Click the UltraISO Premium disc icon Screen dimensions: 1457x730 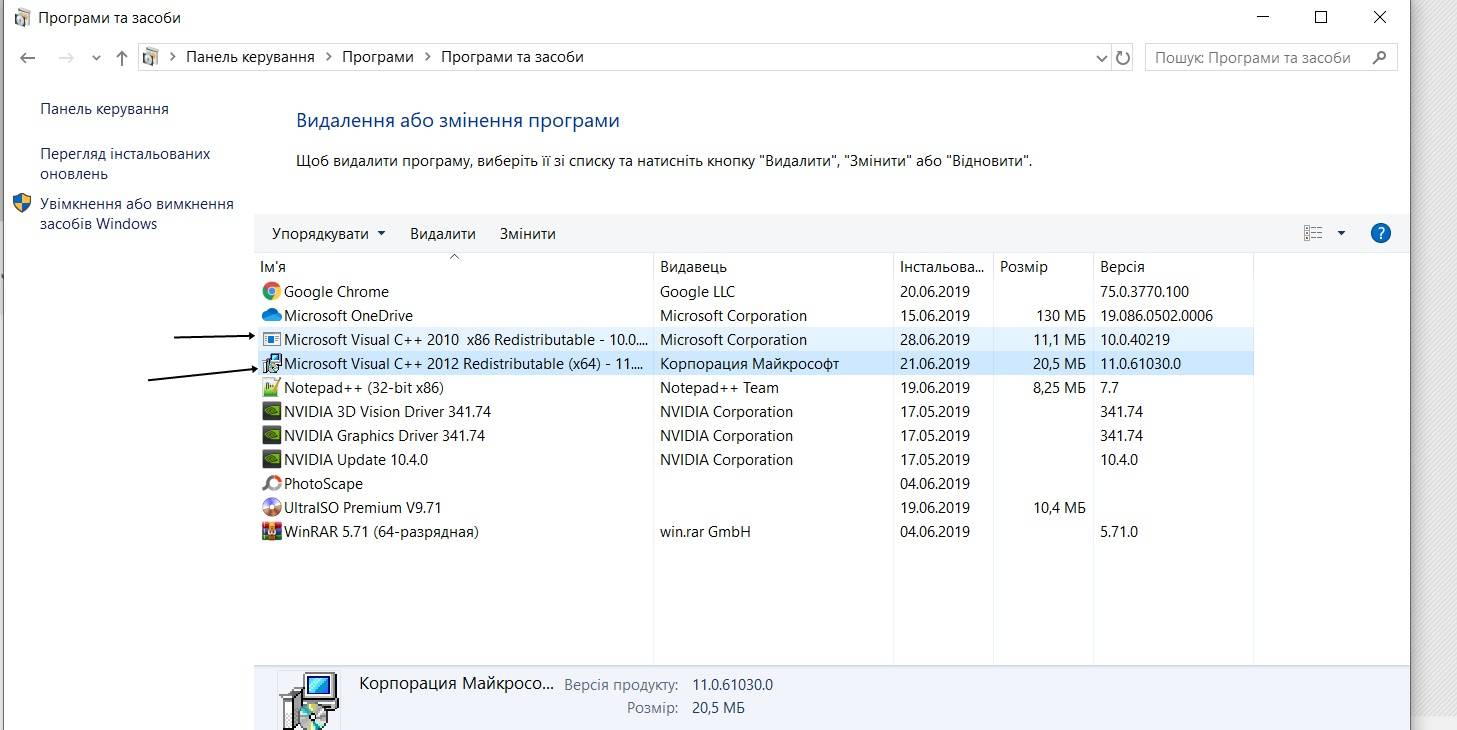click(271, 508)
